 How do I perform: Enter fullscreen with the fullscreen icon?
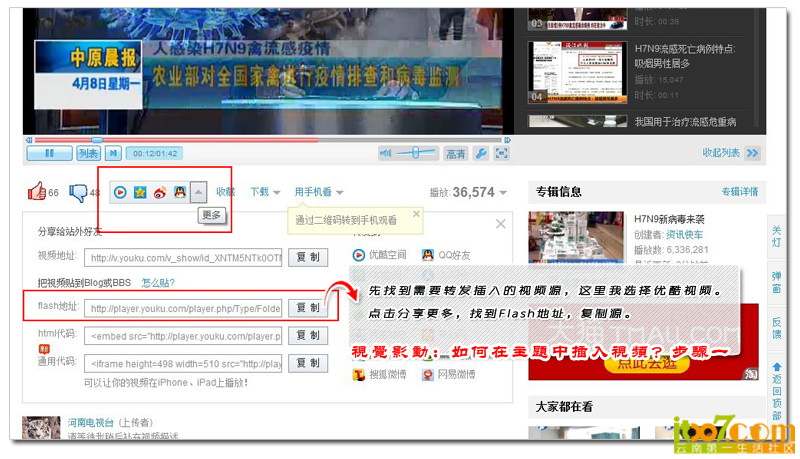coord(502,154)
